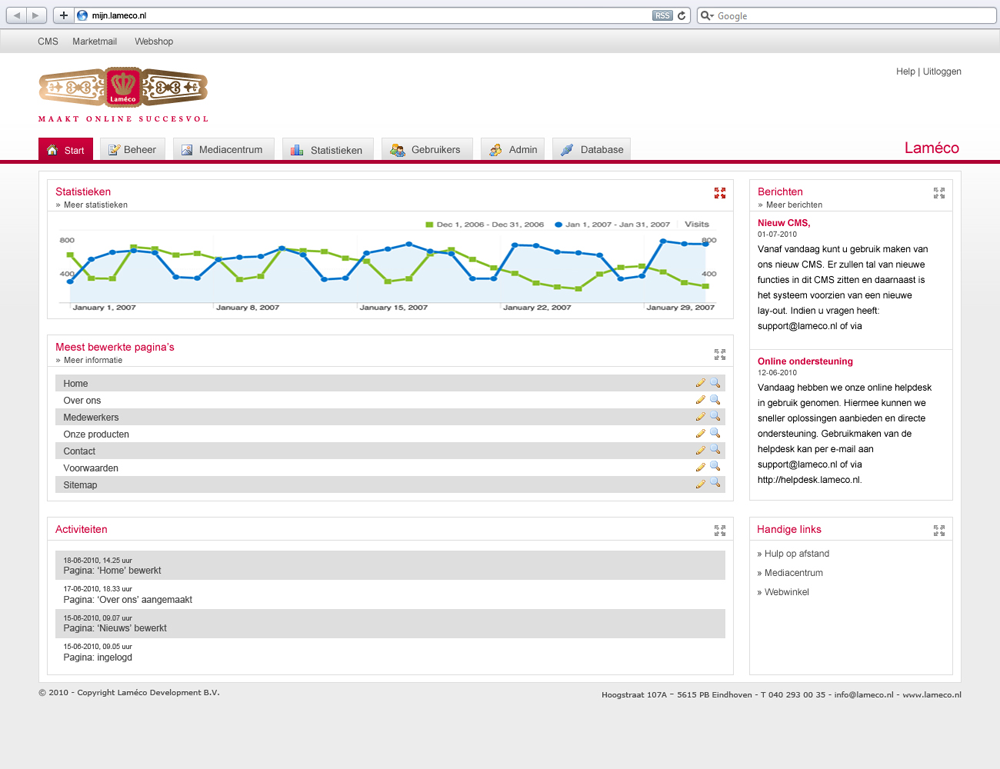
Task: Click magnifier icon for Onze producten row
Action: (x=715, y=434)
